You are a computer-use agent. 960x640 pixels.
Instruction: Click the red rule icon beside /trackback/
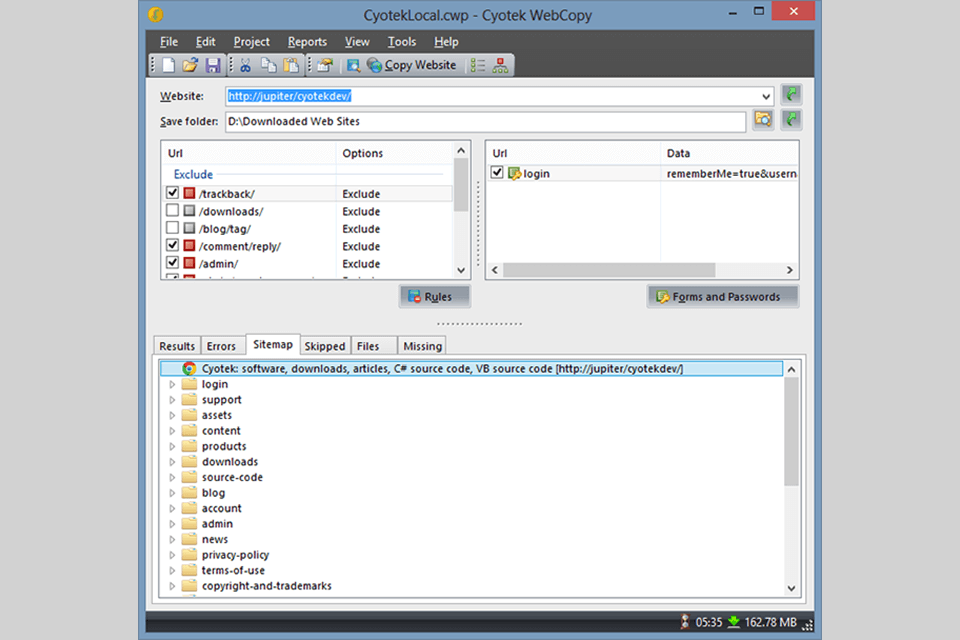tap(189, 194)
